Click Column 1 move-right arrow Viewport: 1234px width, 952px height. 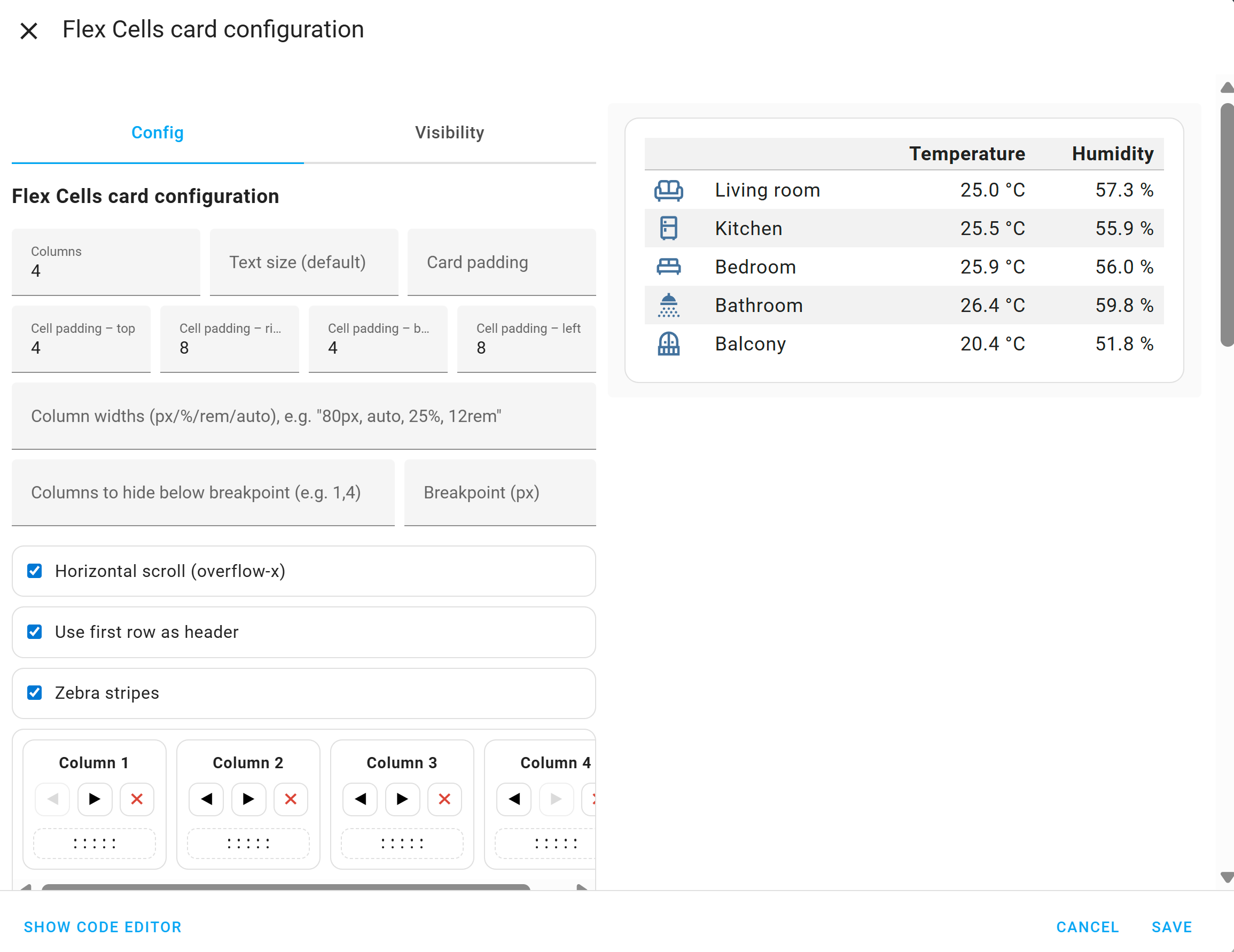[95, 799]
